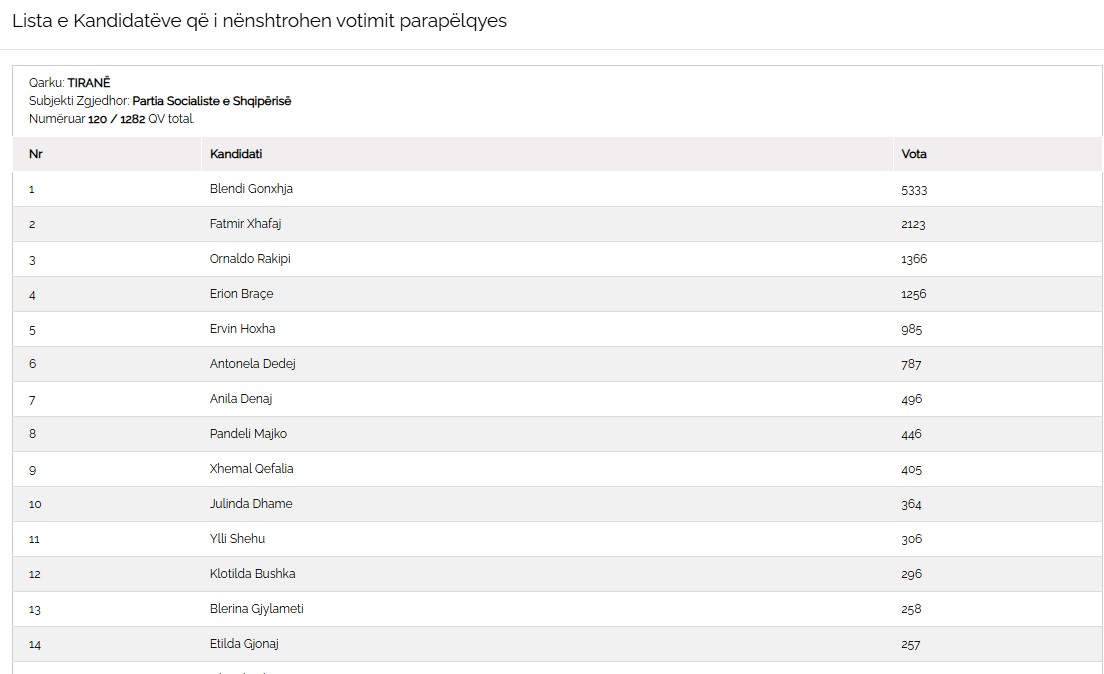
Task: Click on Erion Braçe's row
Action: point(558,294)
